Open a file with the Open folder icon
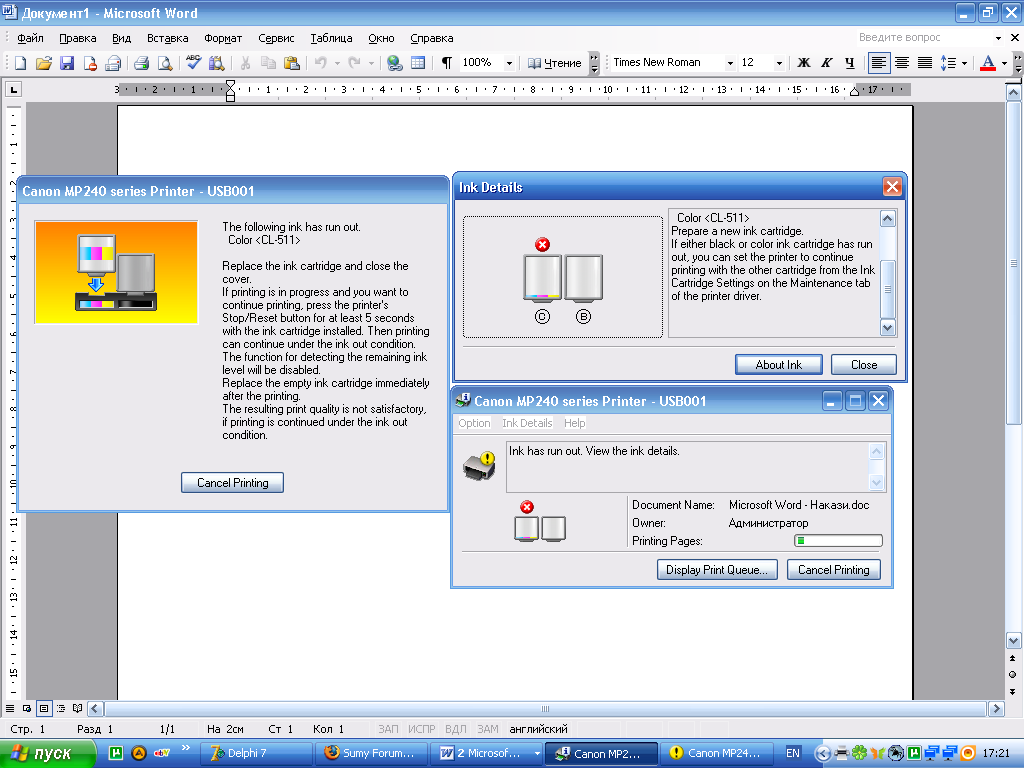1024x768 pixels. tap(43, 63)
